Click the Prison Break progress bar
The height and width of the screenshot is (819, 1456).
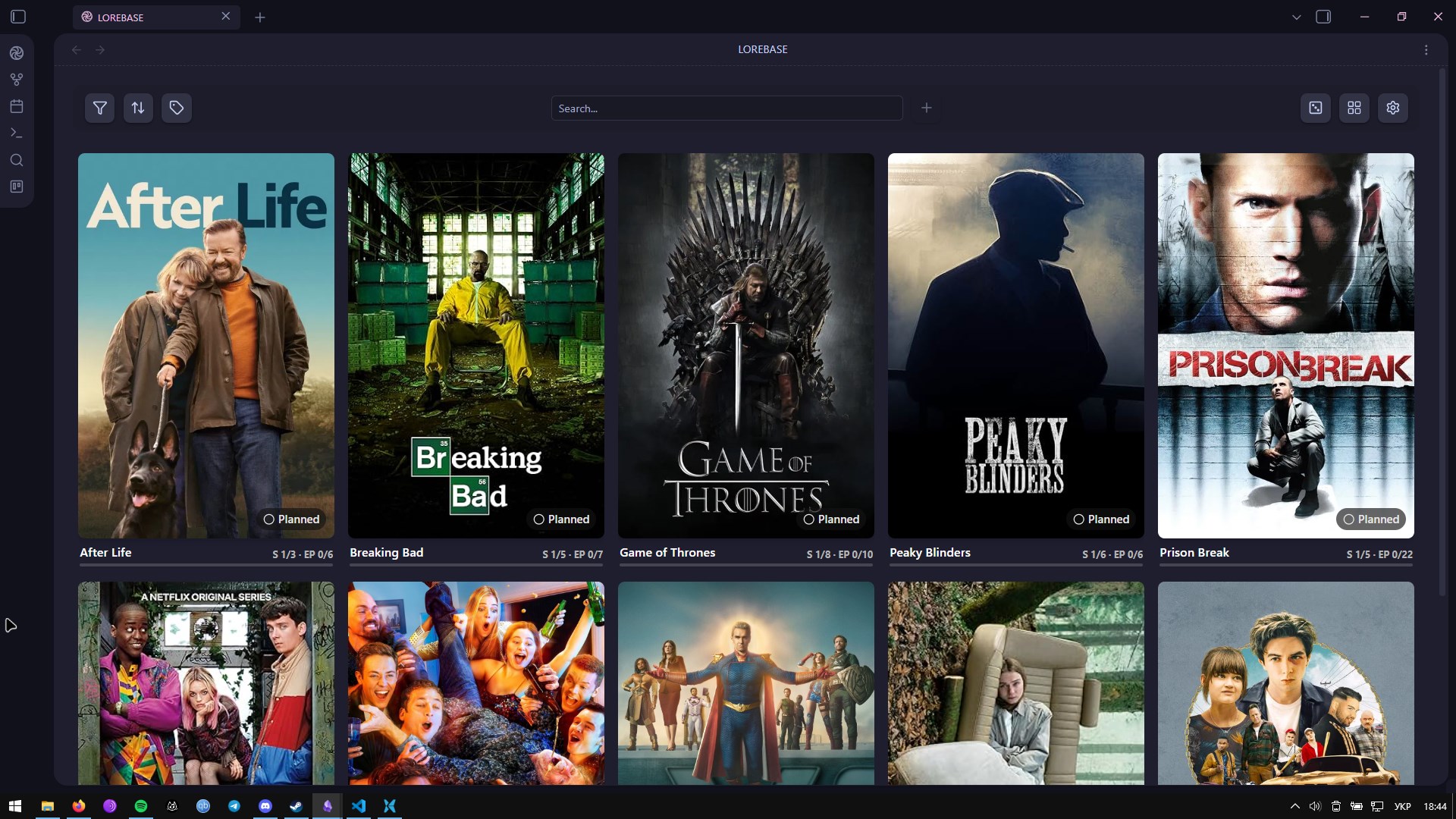(1286, 565)
